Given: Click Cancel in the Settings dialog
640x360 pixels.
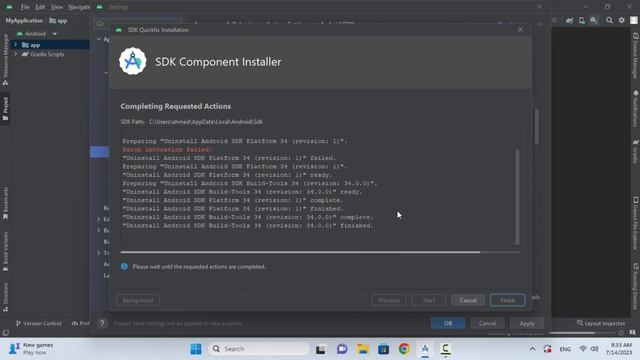Looking at the screenshot, I should (487, 323).
